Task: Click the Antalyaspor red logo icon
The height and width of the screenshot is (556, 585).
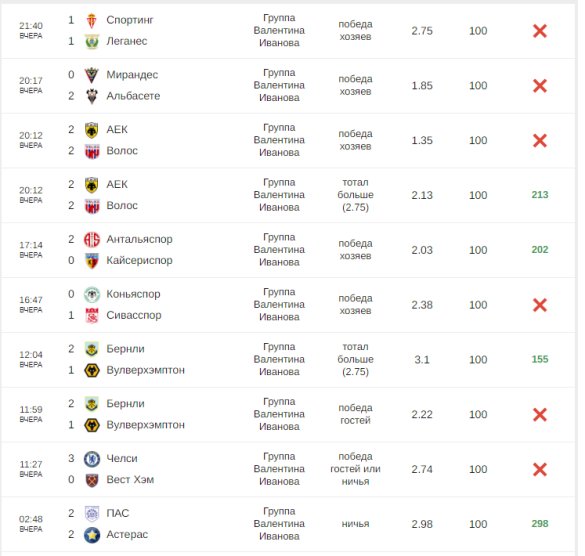Action: [92, 239]
